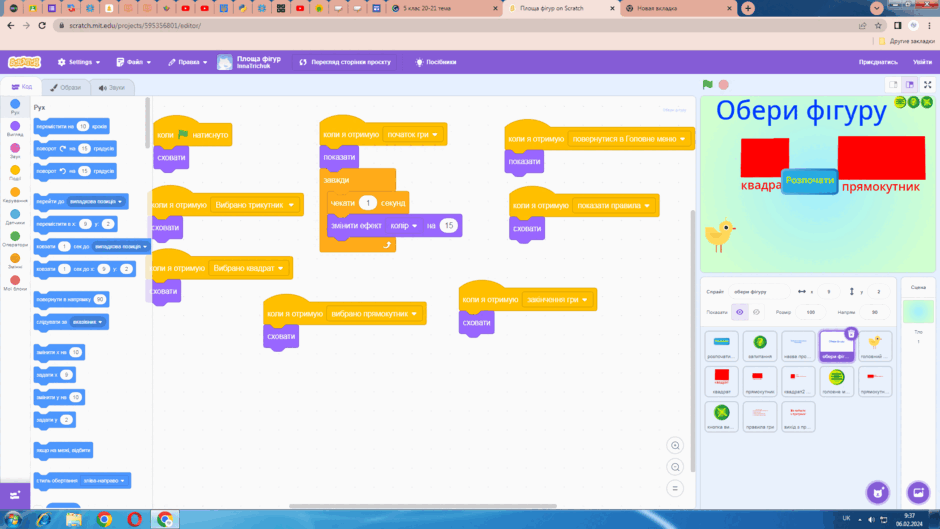Screen dimensions: 940x529
Task: Expand the вибрано прямокутник dropdown
Action: 414,314
